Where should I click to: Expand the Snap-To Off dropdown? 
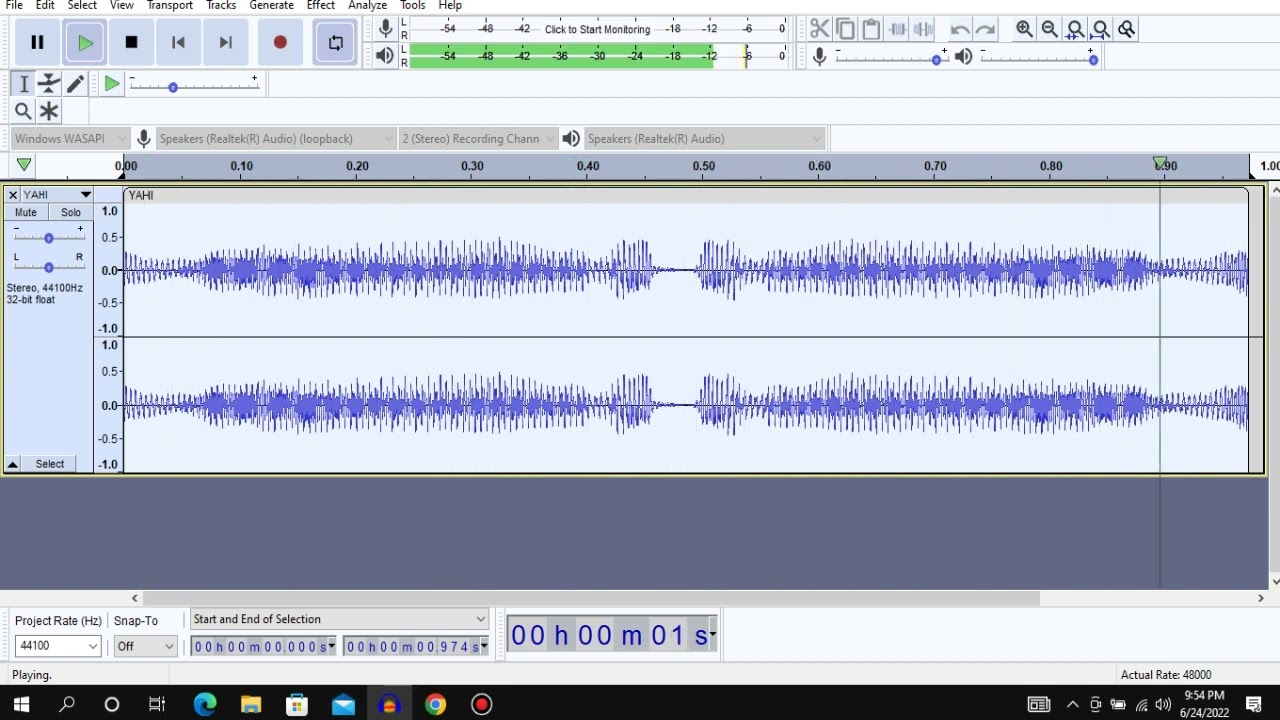pos(145,646)
